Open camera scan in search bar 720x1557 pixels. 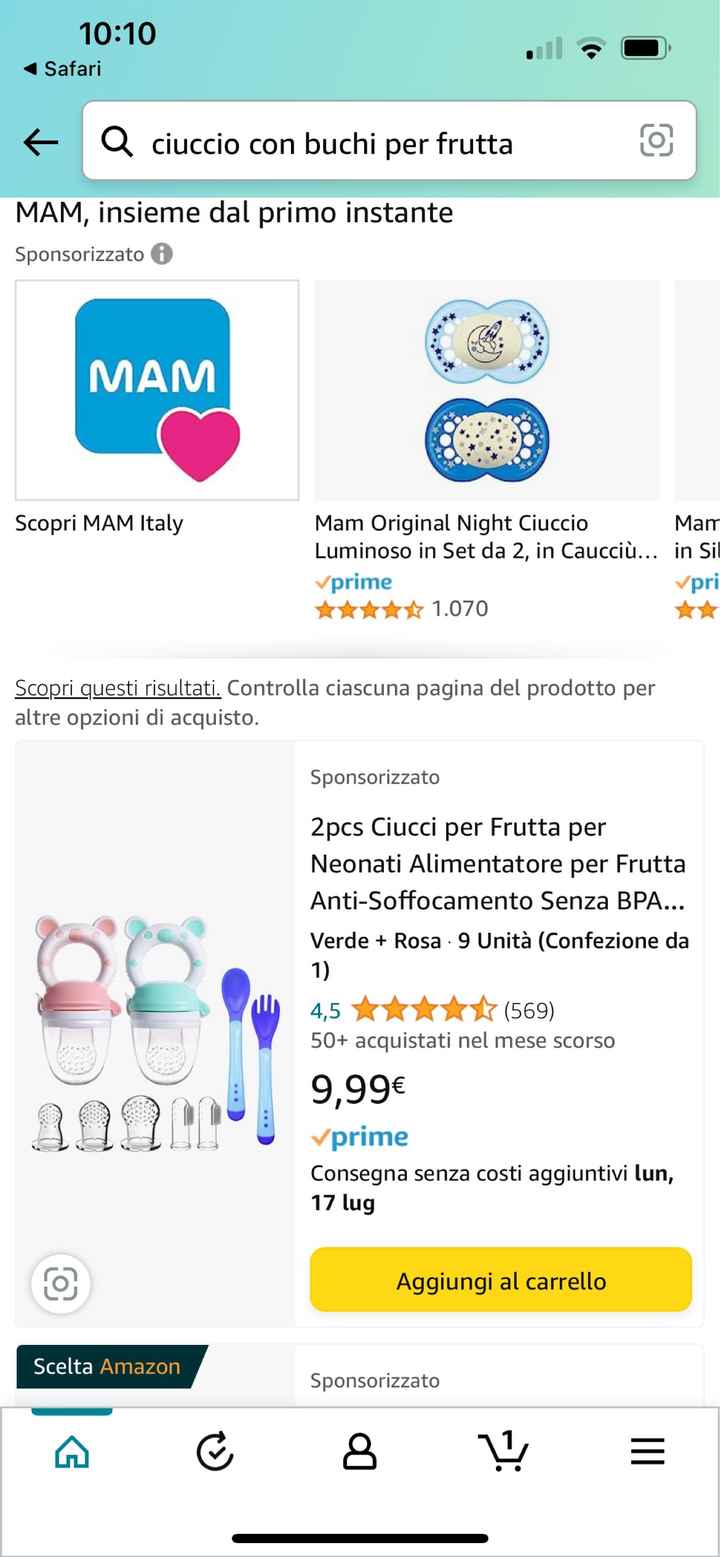coord(656,141)
